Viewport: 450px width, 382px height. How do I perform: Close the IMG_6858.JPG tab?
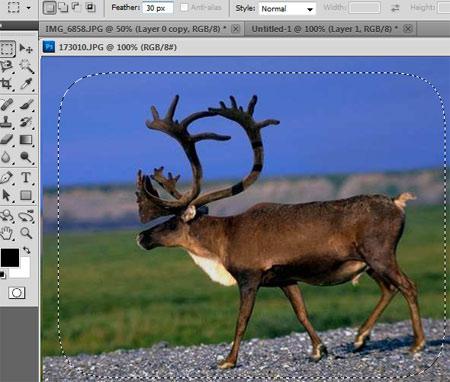tap(236, 29)
